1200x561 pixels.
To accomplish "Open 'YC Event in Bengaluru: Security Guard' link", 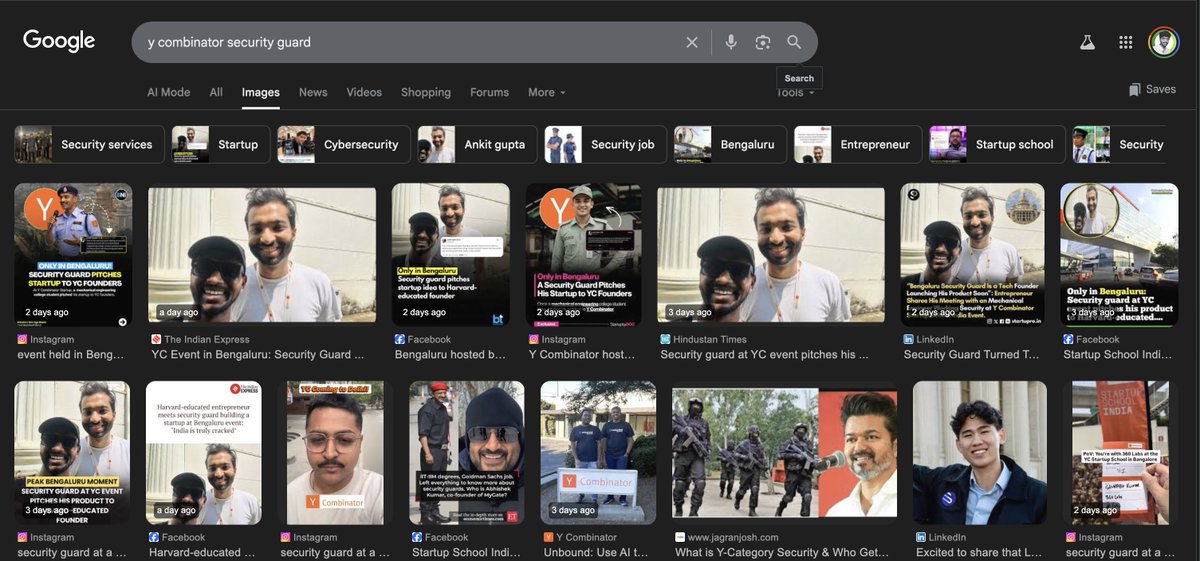I will point(257,355).
